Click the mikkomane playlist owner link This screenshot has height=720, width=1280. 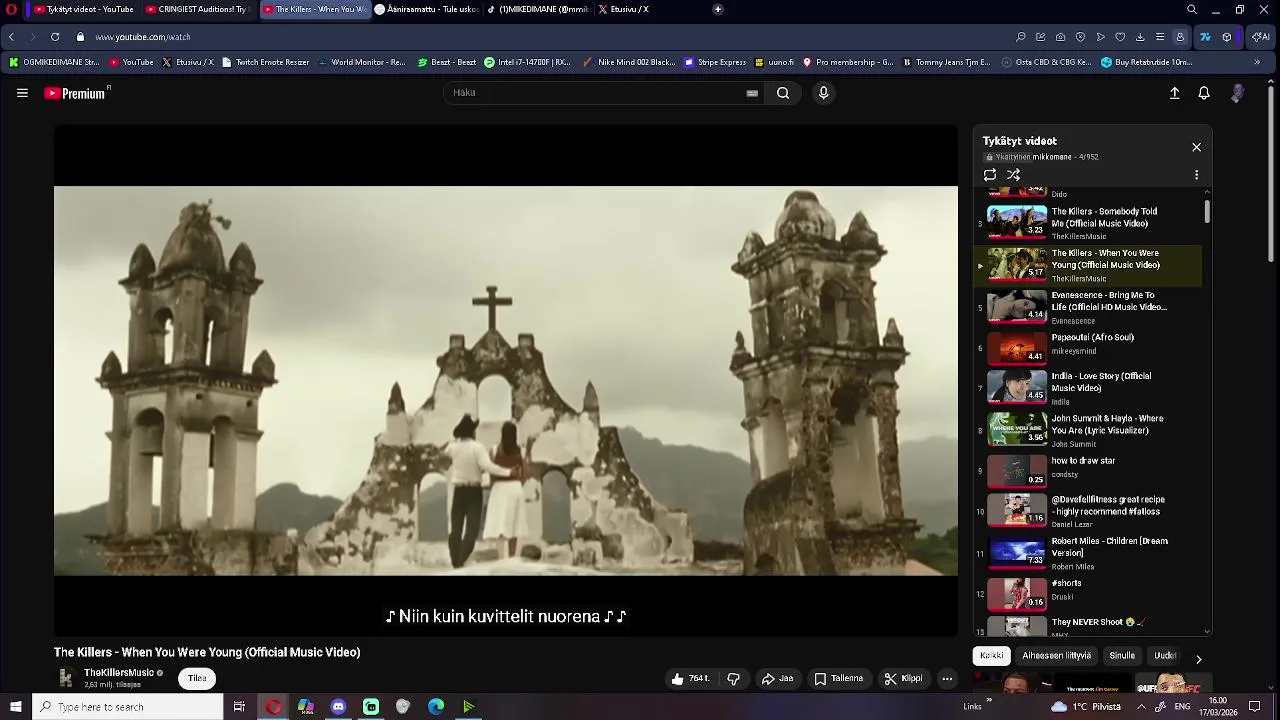1051,157
